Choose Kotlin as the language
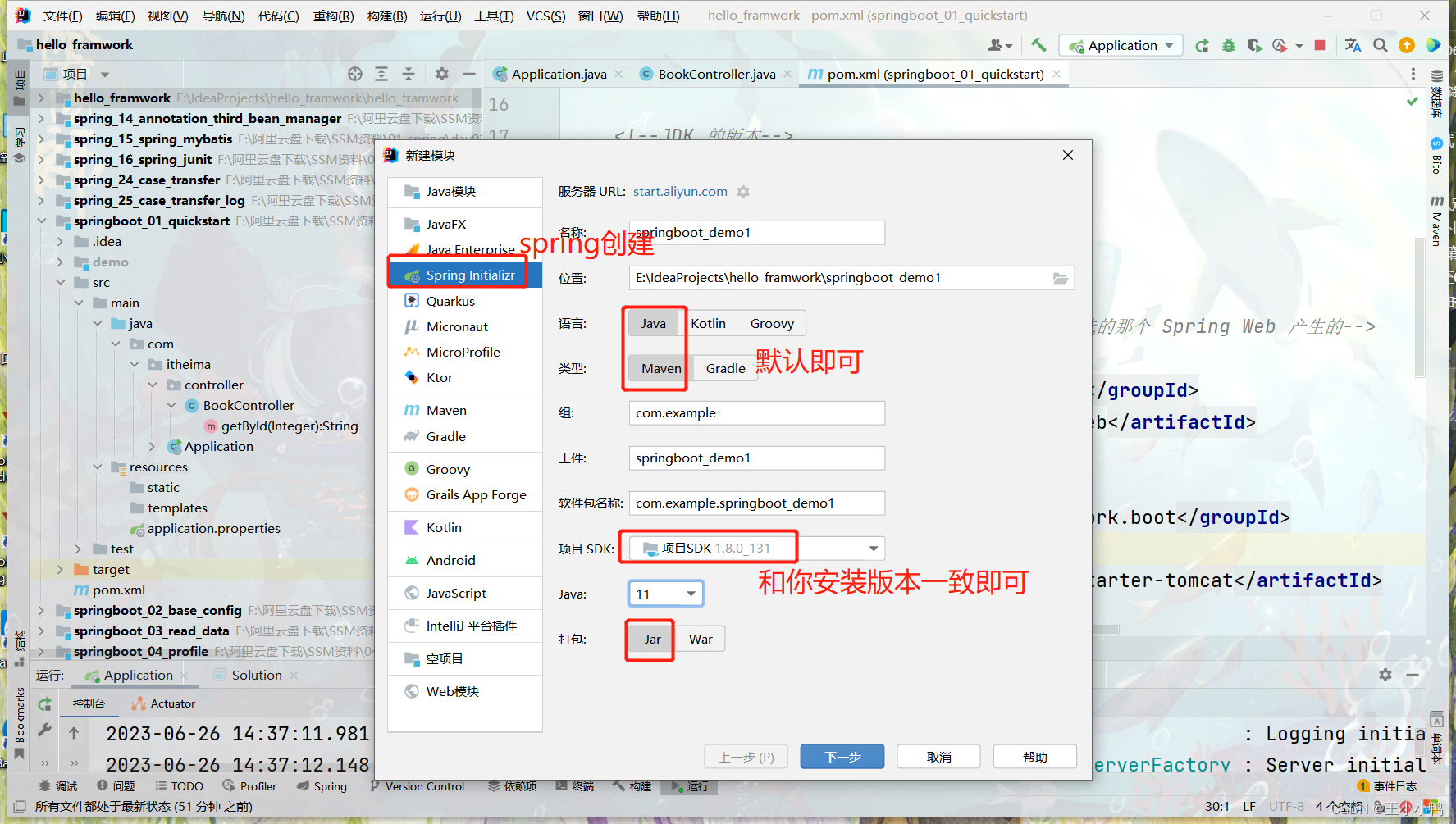 point(709,323)
